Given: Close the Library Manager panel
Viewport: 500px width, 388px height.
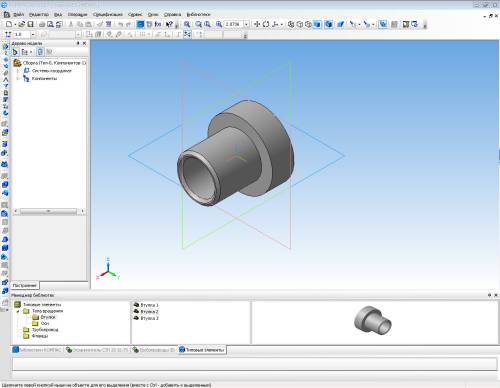Looking at the screenshot, I should coord(496,295).
